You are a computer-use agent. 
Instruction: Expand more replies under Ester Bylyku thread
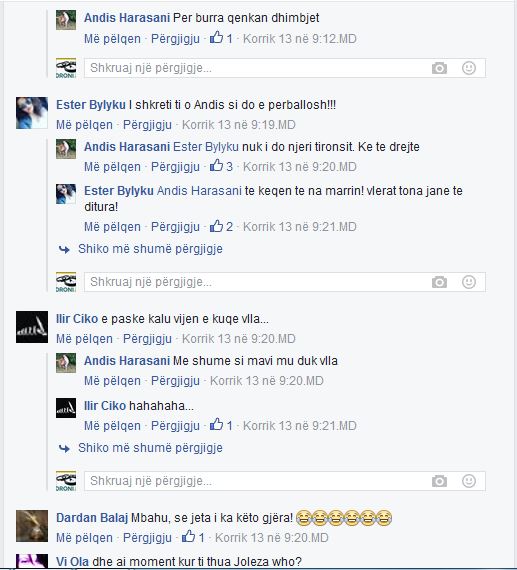(150, 249)
